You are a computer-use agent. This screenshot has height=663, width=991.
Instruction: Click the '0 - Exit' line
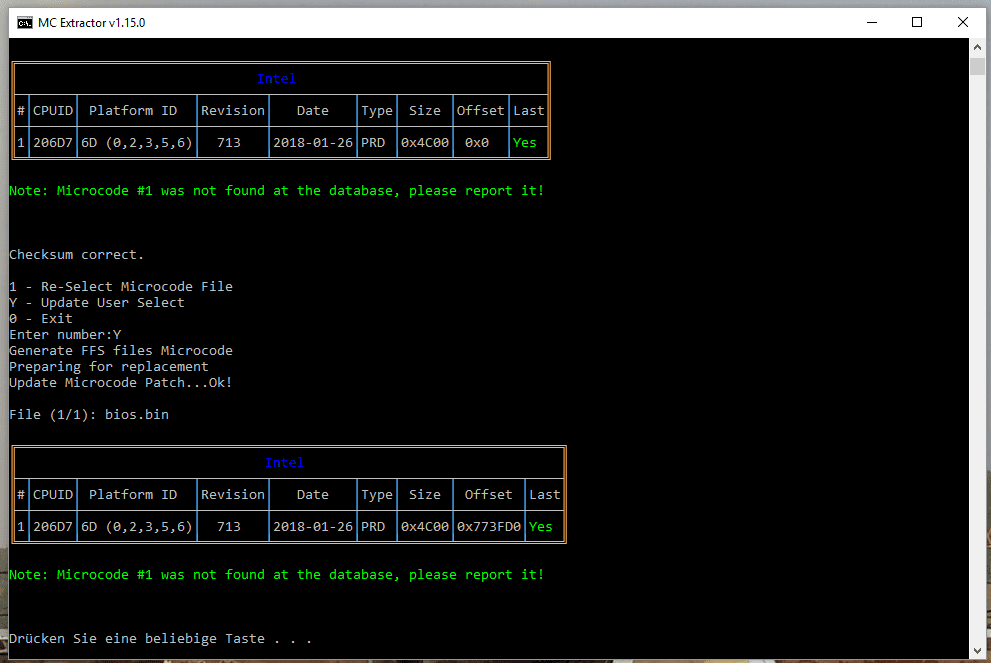[x=41, y=319]
